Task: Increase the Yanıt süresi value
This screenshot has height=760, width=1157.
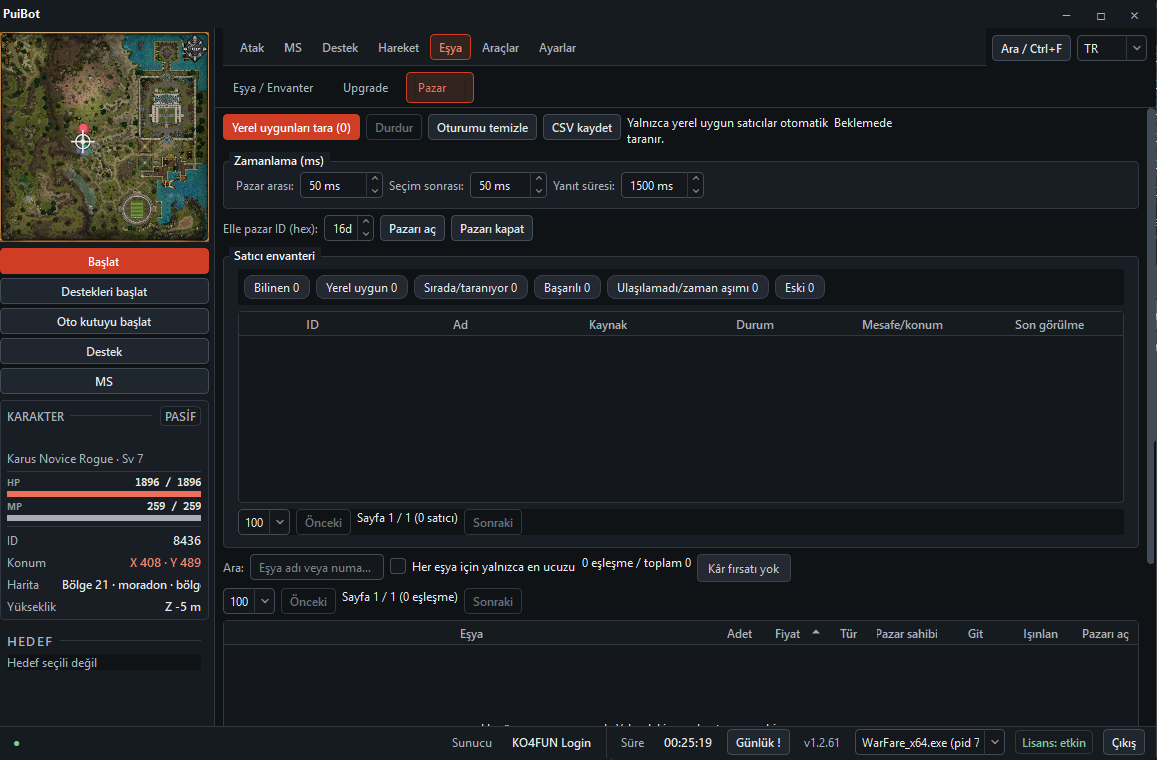Action: click(695, 179)
